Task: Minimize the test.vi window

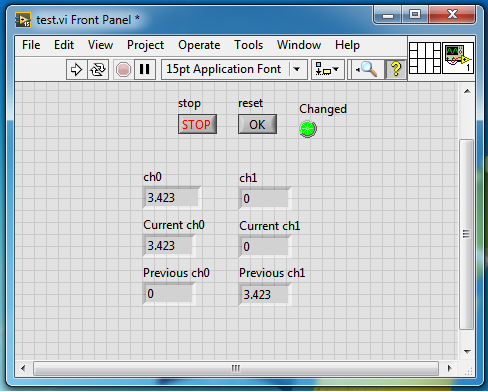Action: tap(388, 15)
